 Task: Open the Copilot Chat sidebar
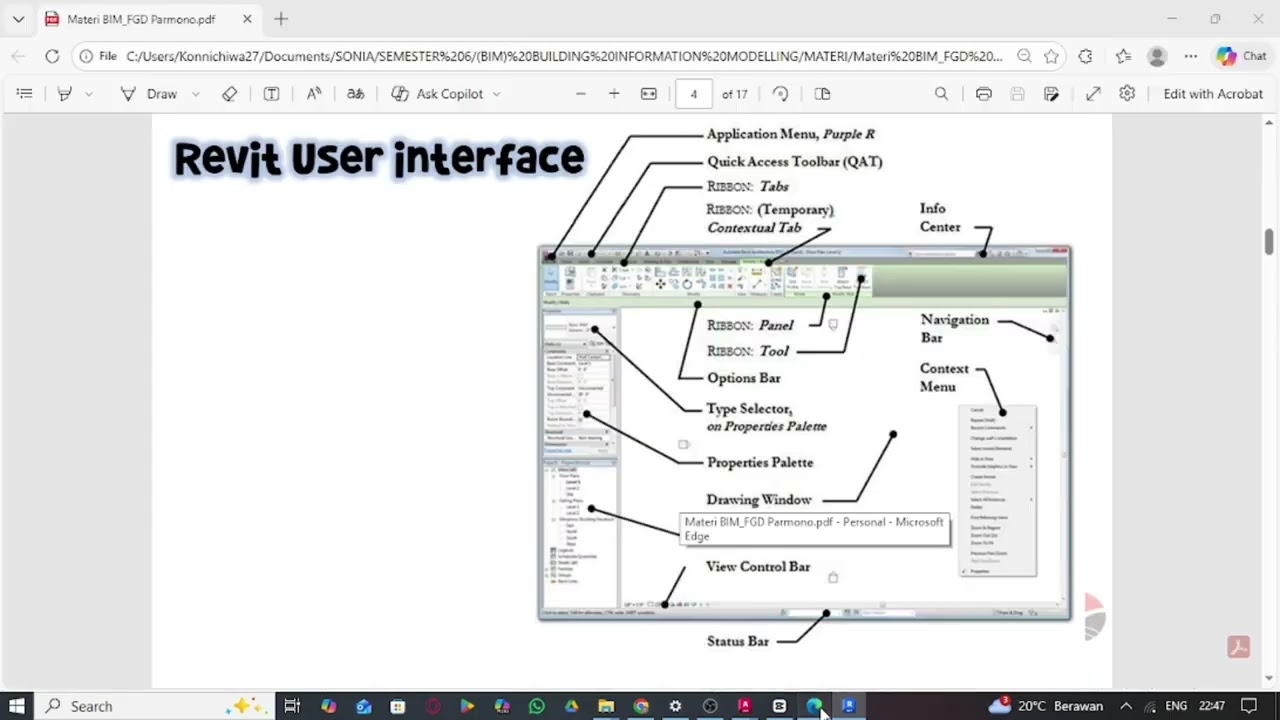point(1241,56)
